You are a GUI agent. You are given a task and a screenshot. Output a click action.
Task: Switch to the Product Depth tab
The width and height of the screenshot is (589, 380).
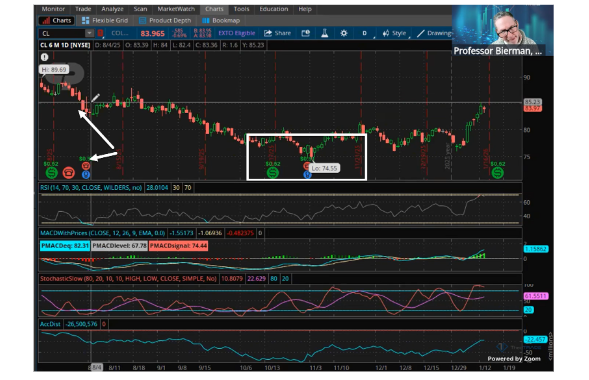165,21
